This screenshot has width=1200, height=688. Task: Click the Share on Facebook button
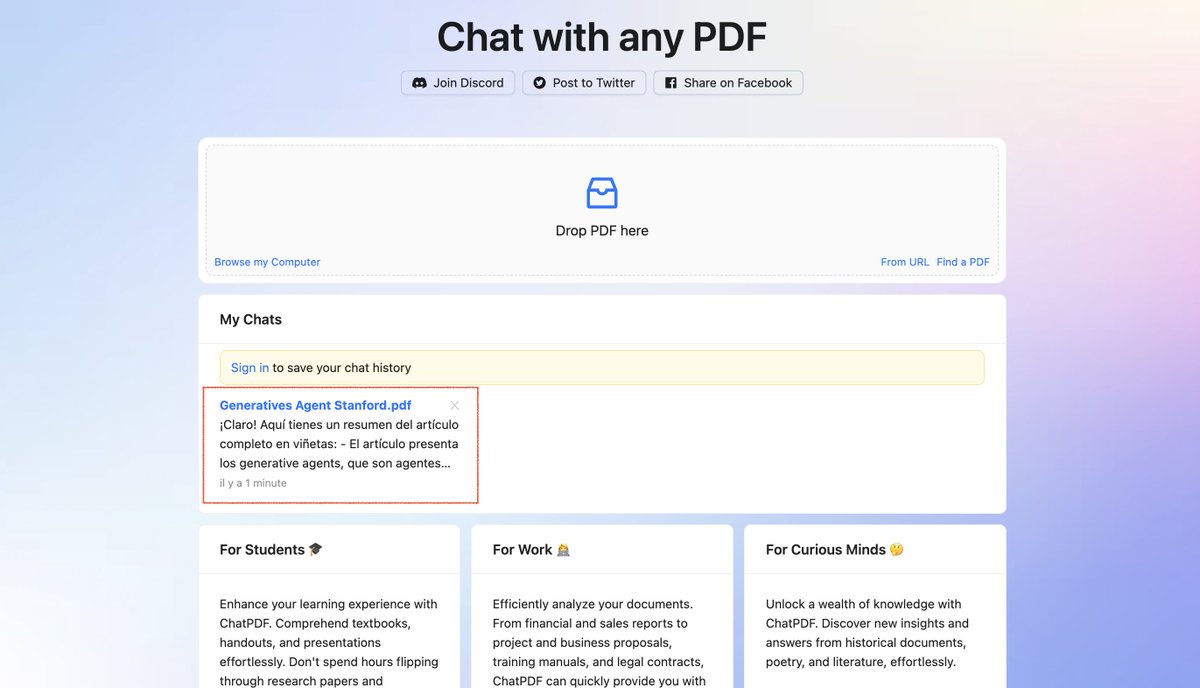tap(728, 83)
